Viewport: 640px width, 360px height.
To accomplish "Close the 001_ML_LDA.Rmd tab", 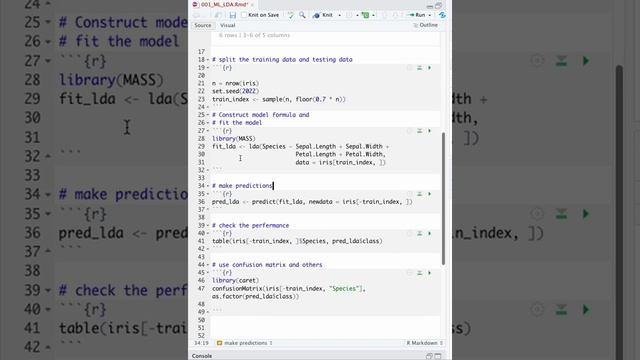I will [252, 4].
